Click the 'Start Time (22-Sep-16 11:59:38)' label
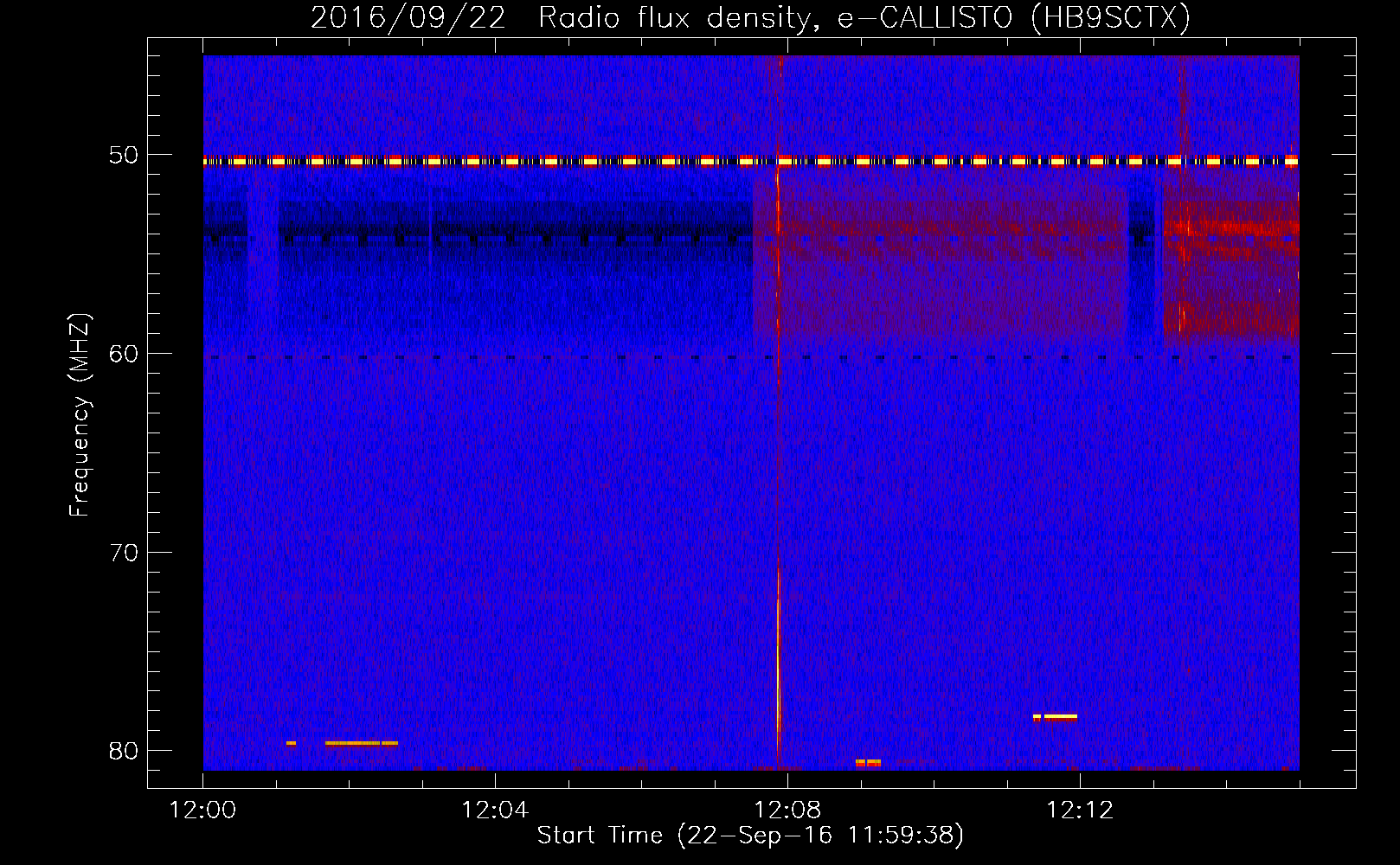This screenshot has width=1400, height=865. pyautogui.click(x=750, y=836)
